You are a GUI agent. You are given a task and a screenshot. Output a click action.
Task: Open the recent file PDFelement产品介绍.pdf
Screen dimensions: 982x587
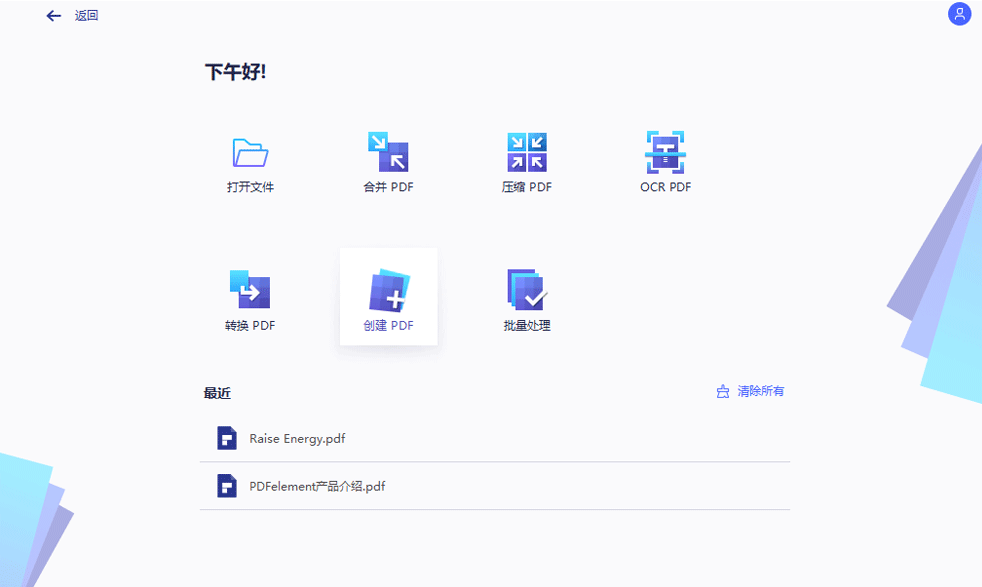[x=317, y=487]
